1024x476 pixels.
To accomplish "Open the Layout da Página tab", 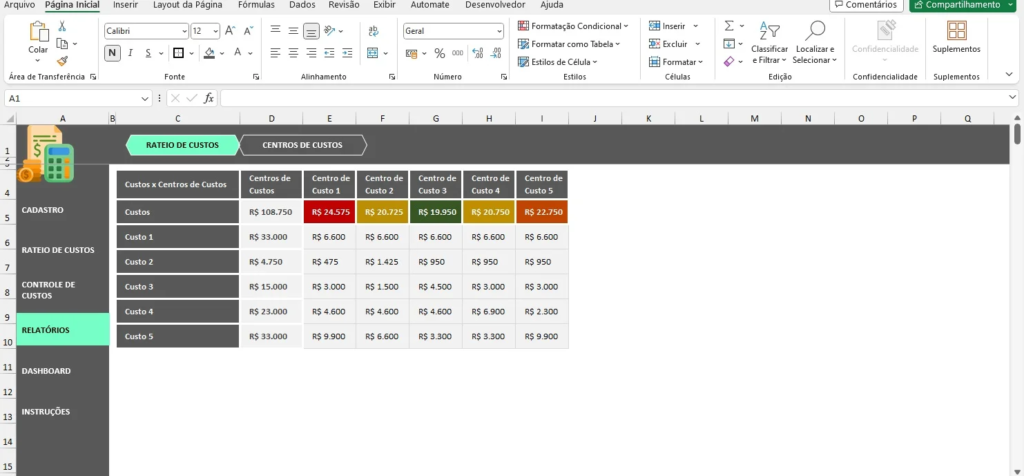I will [x=187, y=5].
